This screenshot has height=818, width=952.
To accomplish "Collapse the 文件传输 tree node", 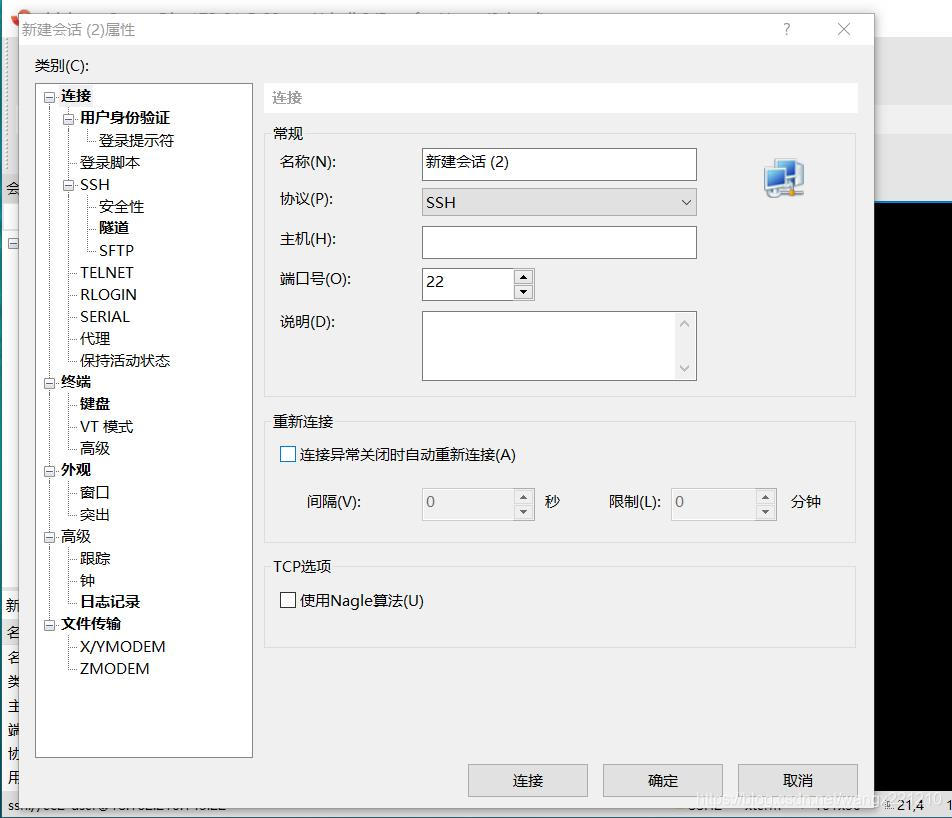I will click(x=49, y=625).
